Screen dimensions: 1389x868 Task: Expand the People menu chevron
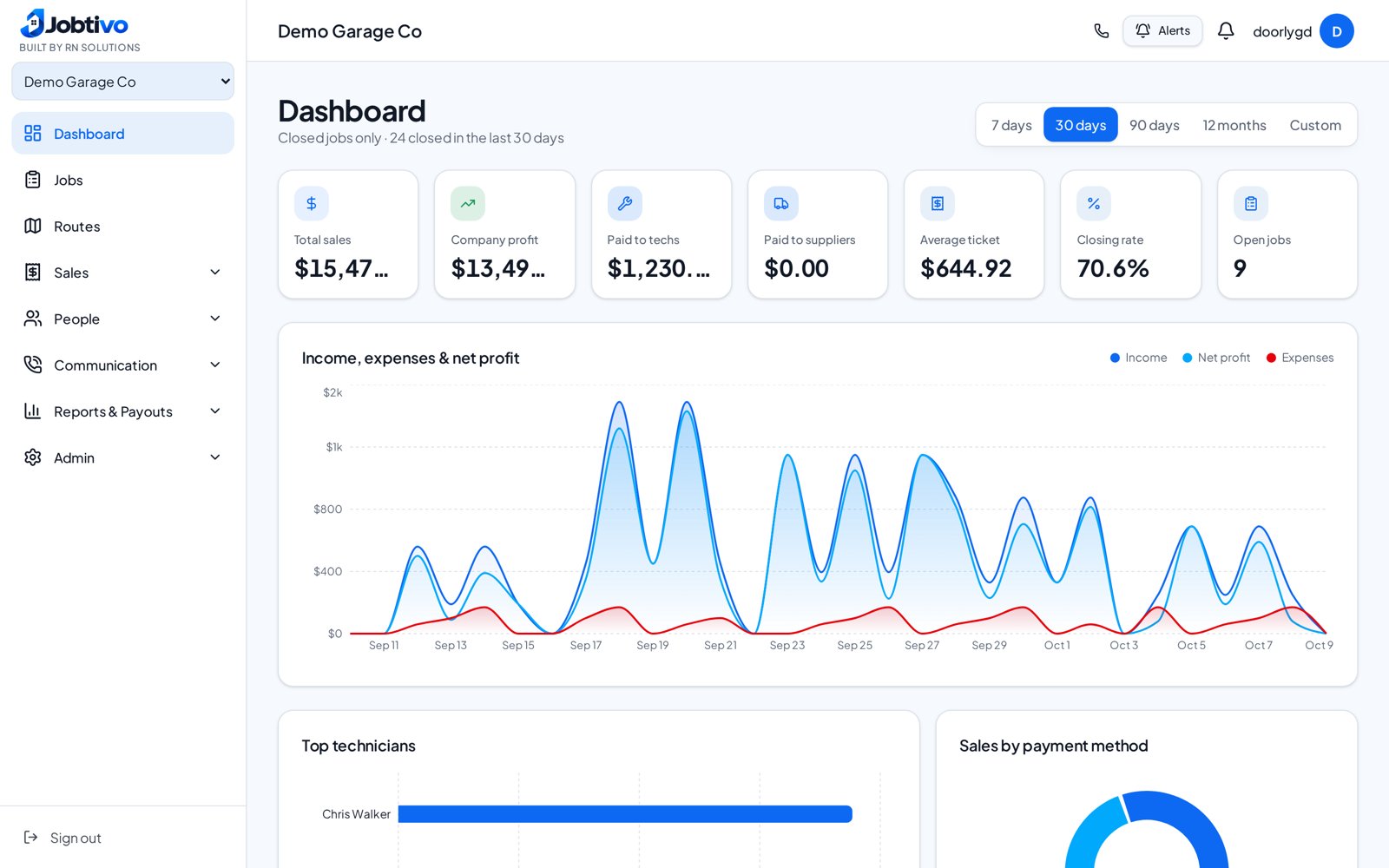215,319
